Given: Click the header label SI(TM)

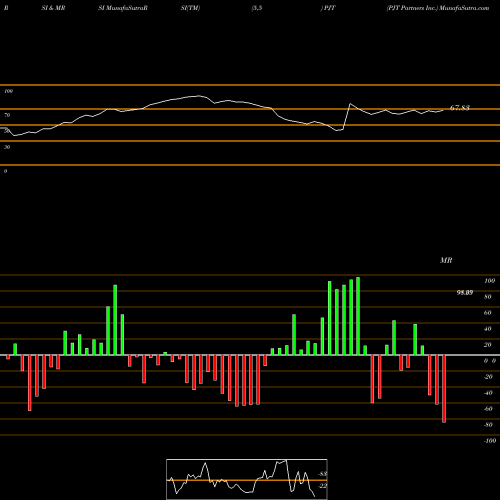Looking at the screenshot, I should click(x=190, y=8).
